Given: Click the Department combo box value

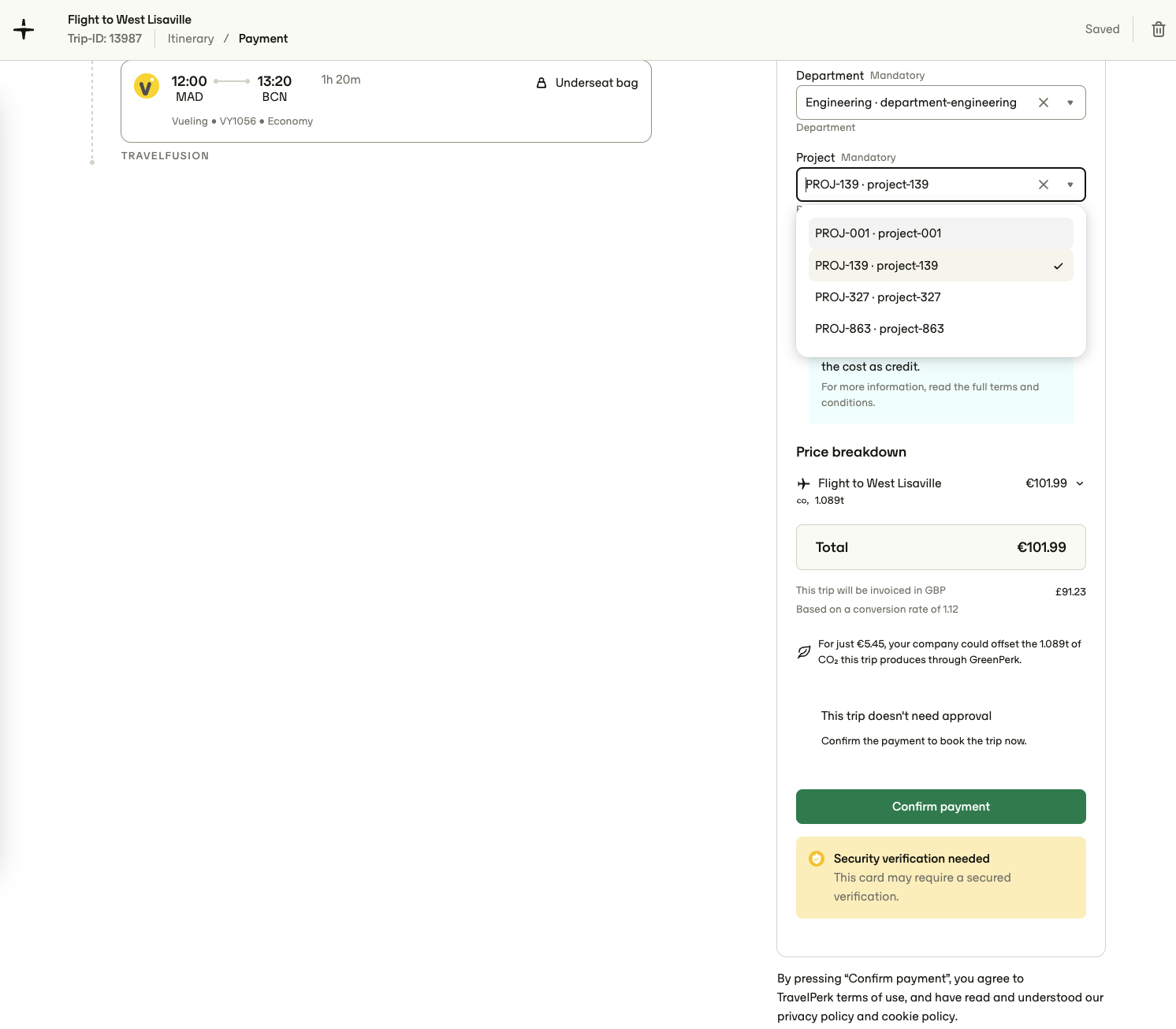Looking at the screenshot, I should click(x=911, y=103).
